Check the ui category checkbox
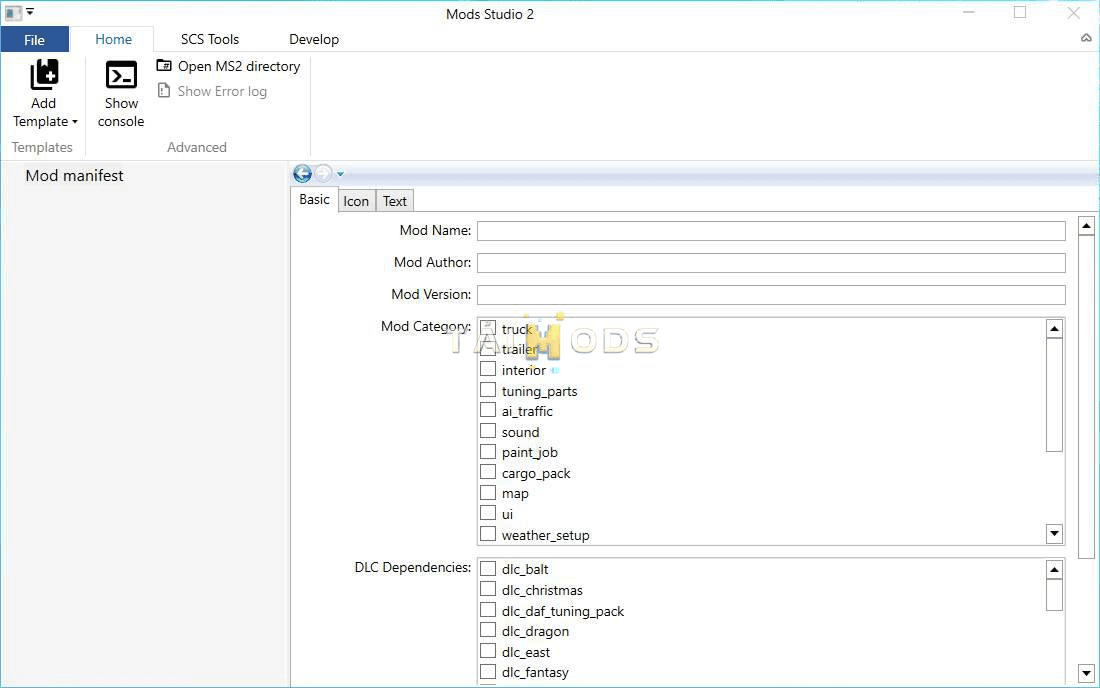 [488, 513]
